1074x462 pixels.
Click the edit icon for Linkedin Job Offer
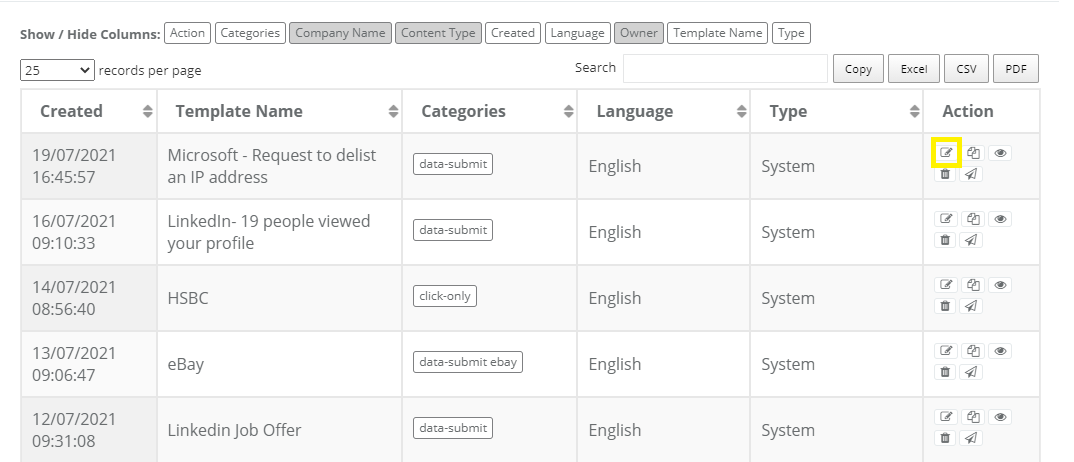pos(946,417)
